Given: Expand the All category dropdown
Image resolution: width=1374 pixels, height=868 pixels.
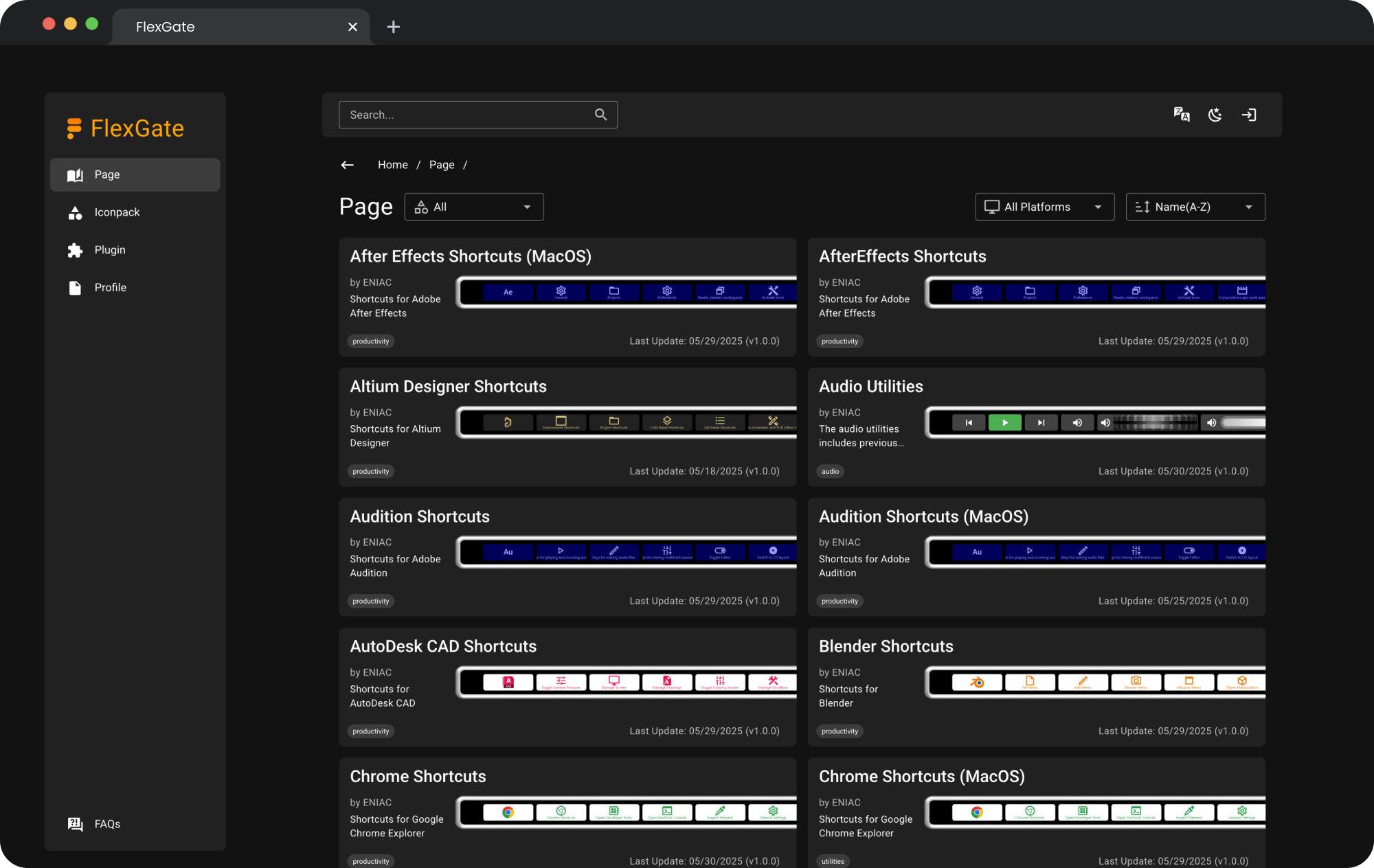Looking at the screenshot, I should point(474,207).
